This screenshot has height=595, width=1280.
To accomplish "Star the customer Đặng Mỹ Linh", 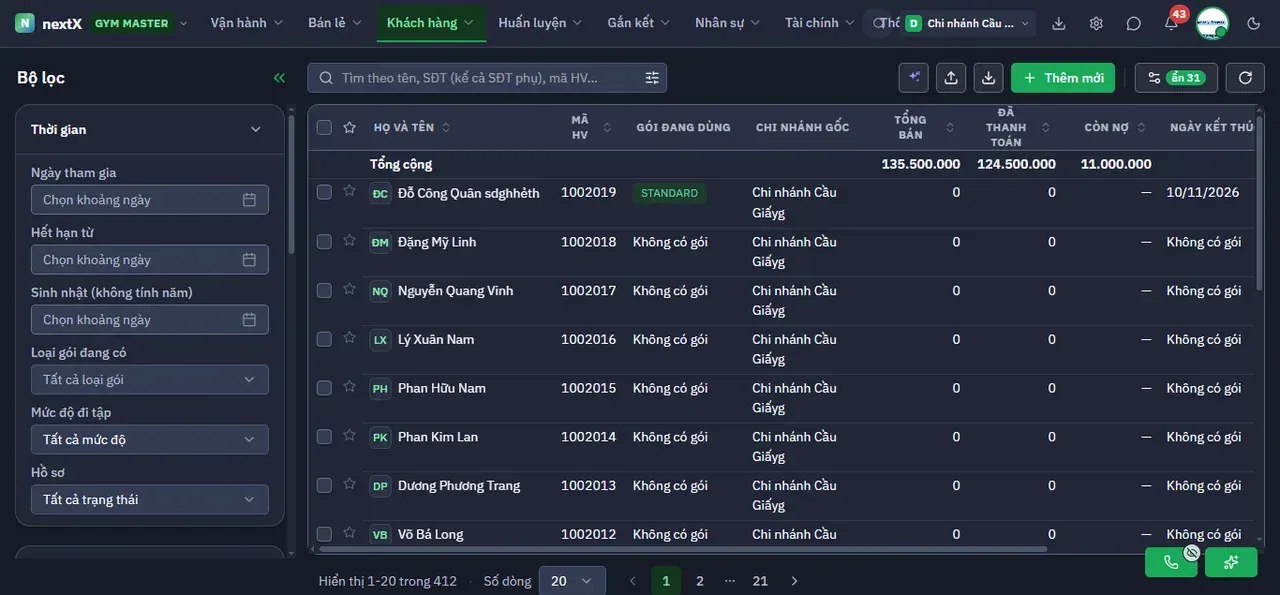I will [349, 241].
